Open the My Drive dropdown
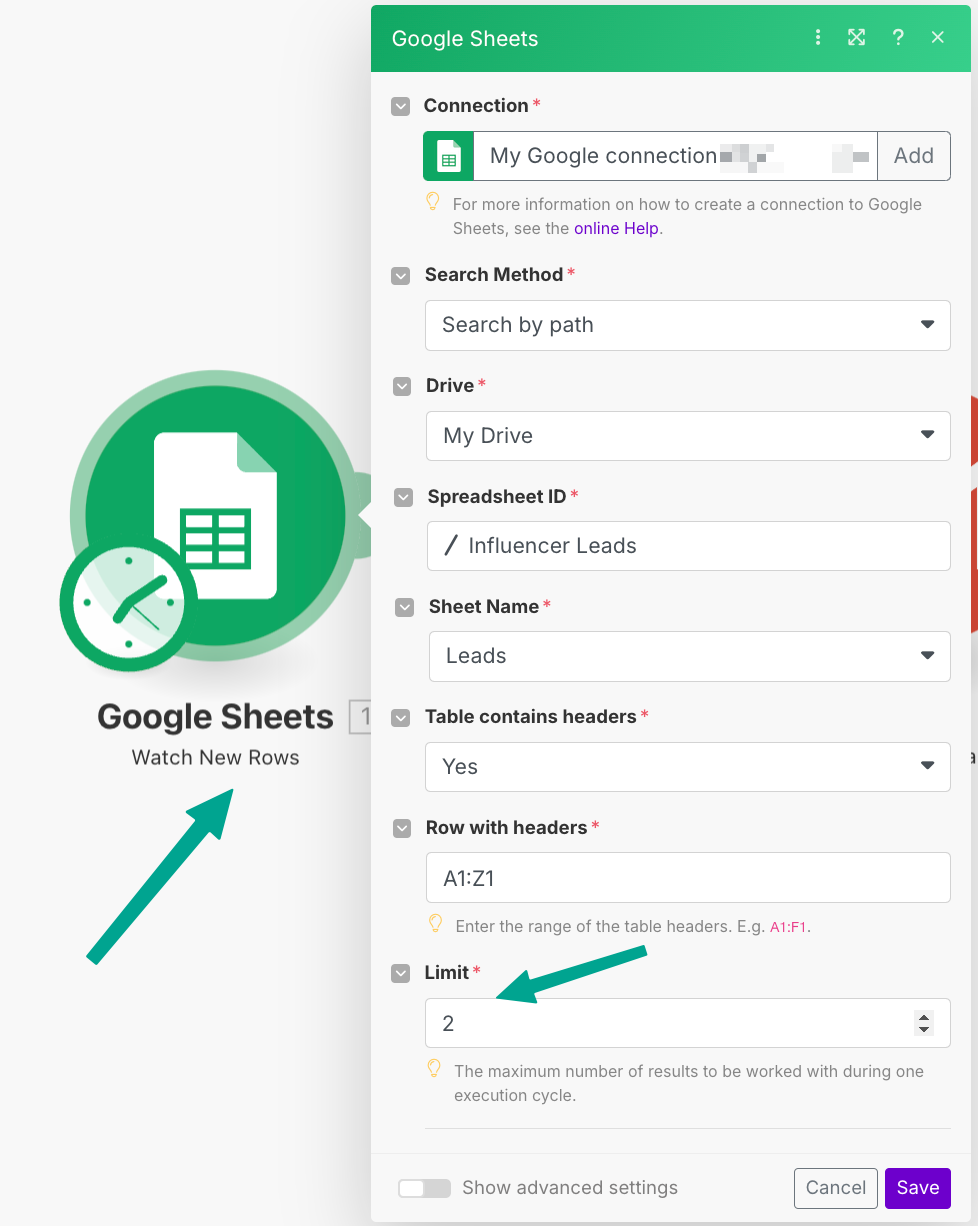 (688, 436)
